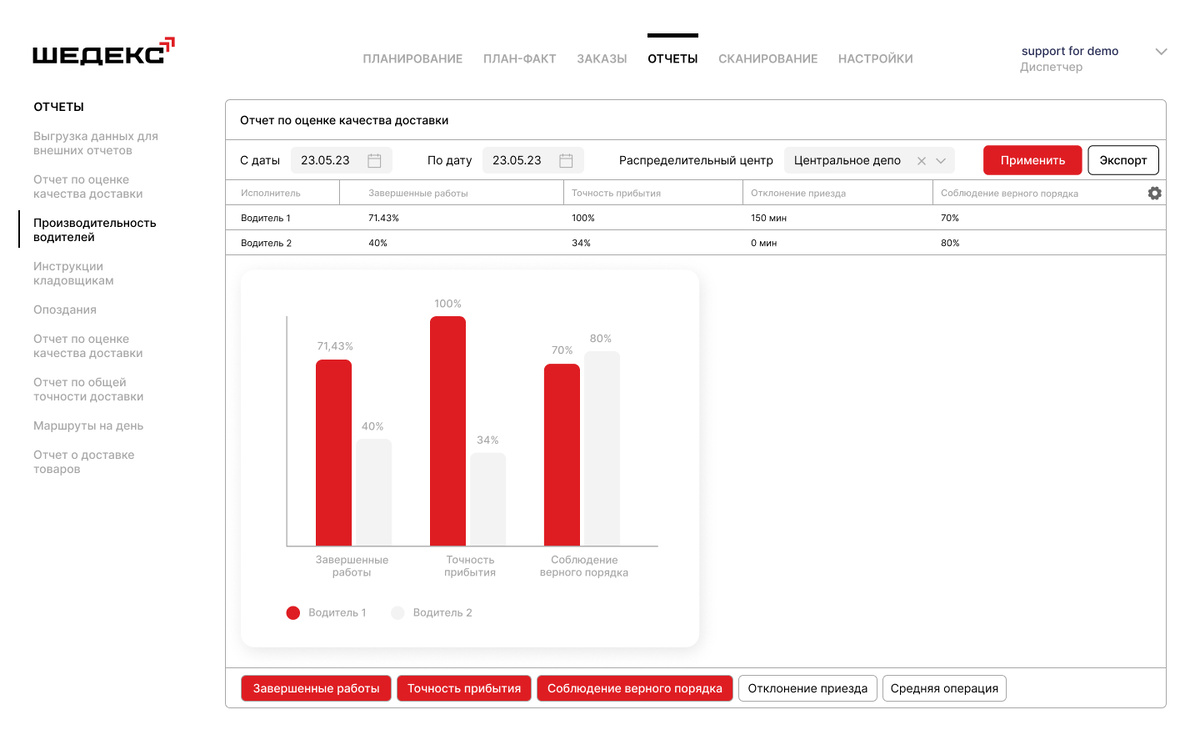The height and width of the screenshot is (745, 1200).
Task: Open the ПЛАНИРОВАНИЕ tab
Action: click(413, 59)
